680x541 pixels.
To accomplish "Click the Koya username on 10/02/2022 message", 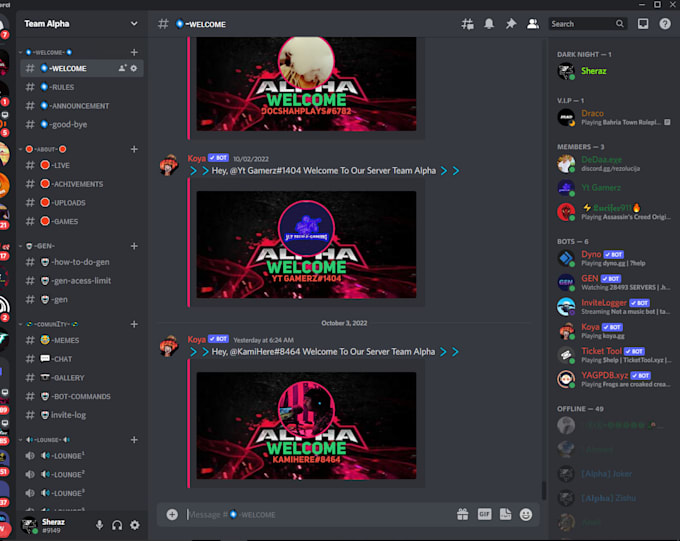I will [x=196, y=158].
